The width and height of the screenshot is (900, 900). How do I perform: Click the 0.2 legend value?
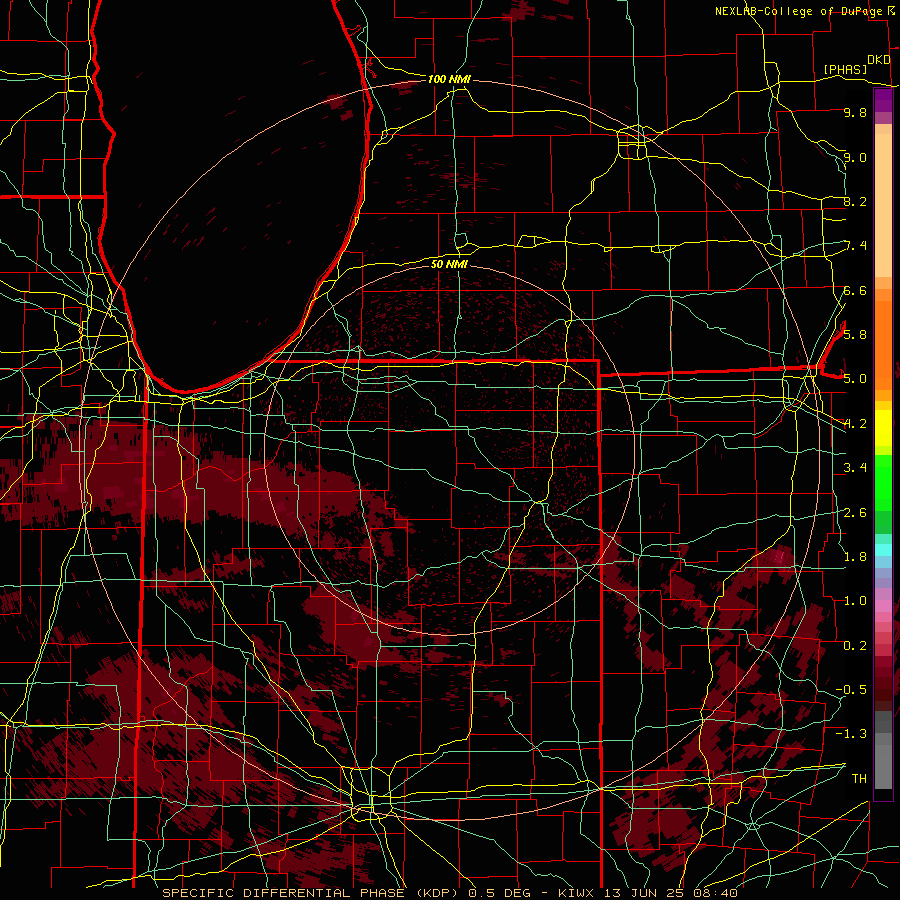click(x=855, y=645)
